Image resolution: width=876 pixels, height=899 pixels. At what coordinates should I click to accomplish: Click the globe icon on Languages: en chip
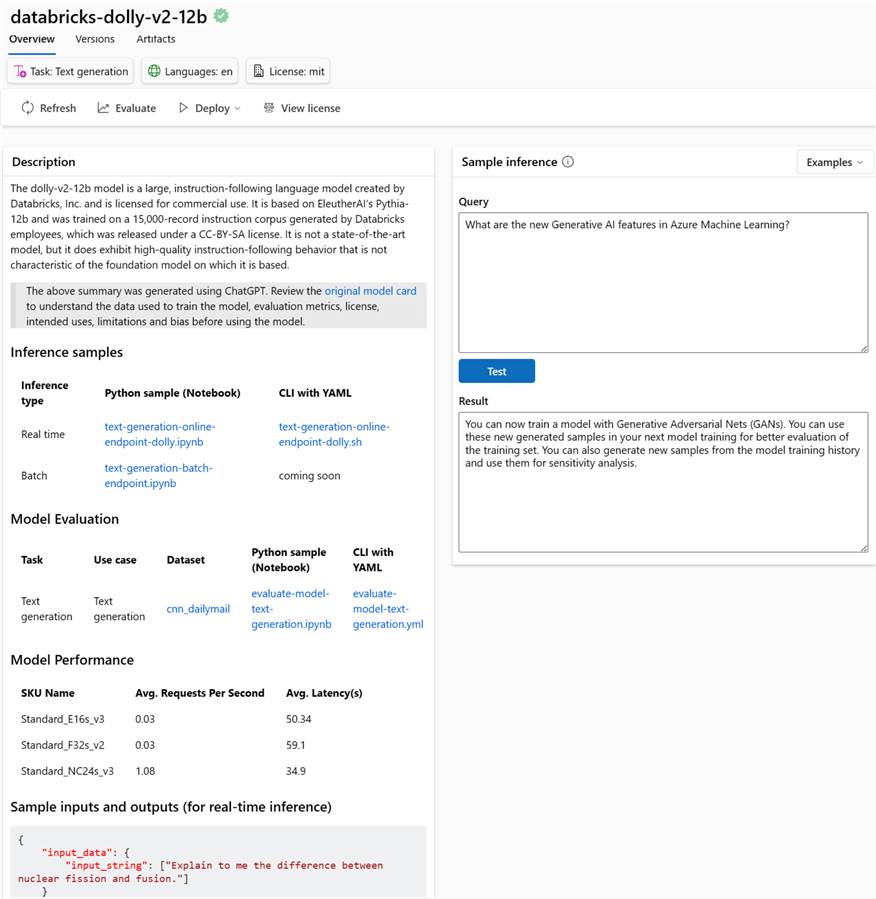coord(156,71)
